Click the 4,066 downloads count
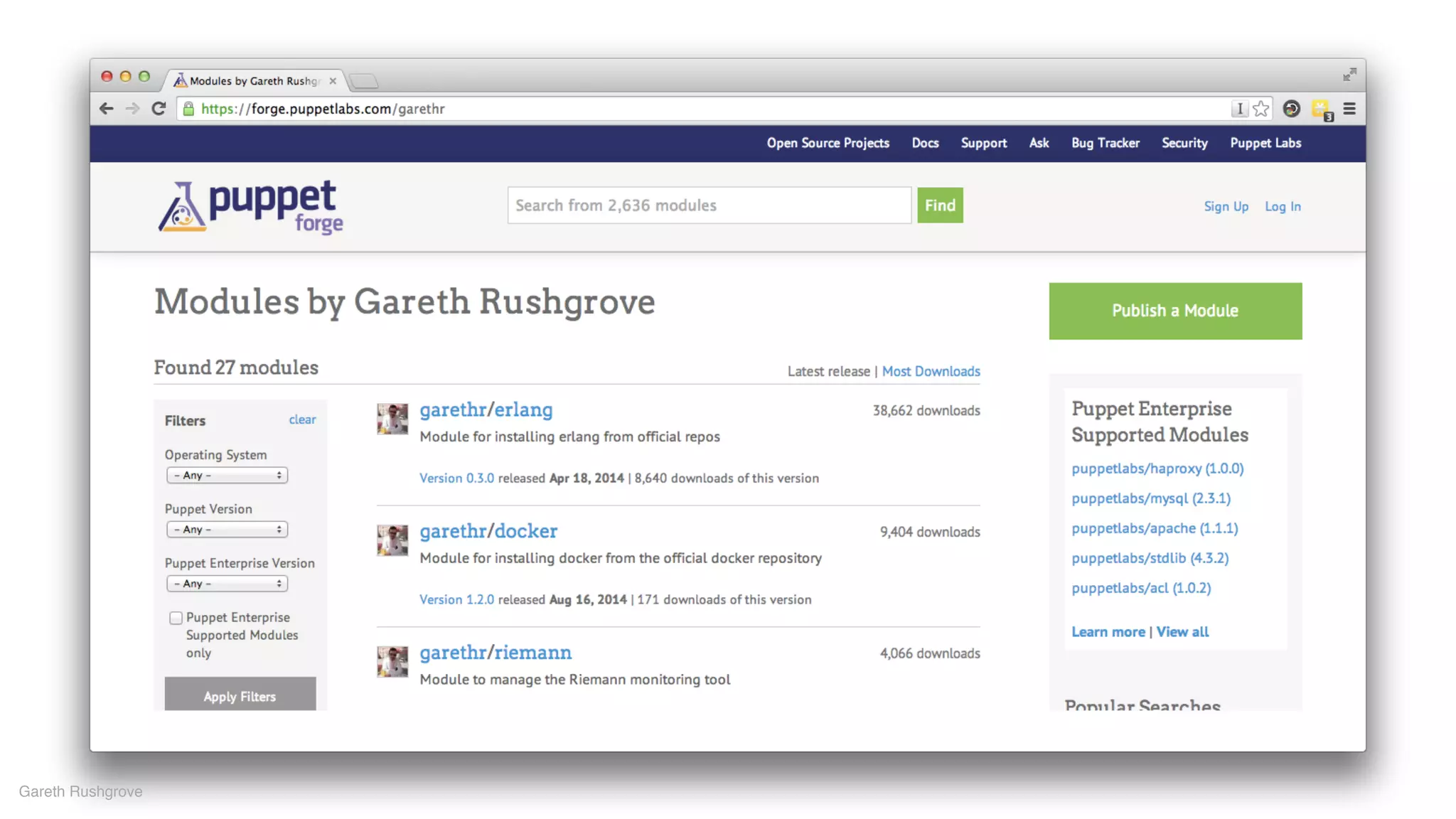The image size is (1456, 819). 930,653
